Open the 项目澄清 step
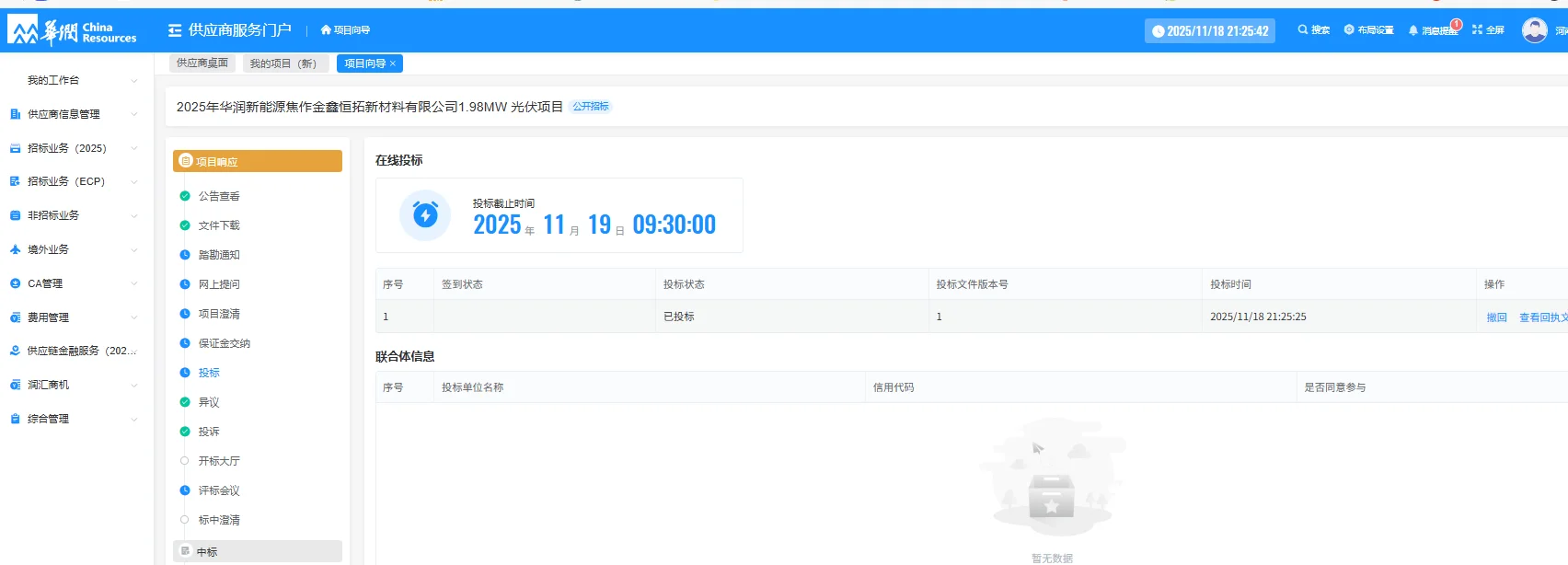Screen dimensions: 1568x565 point(219,314)
